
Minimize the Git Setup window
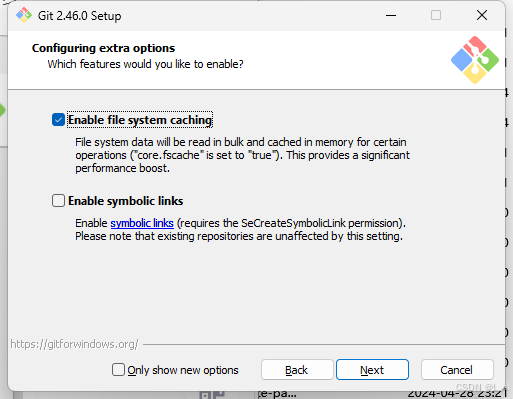pos(391,15)
